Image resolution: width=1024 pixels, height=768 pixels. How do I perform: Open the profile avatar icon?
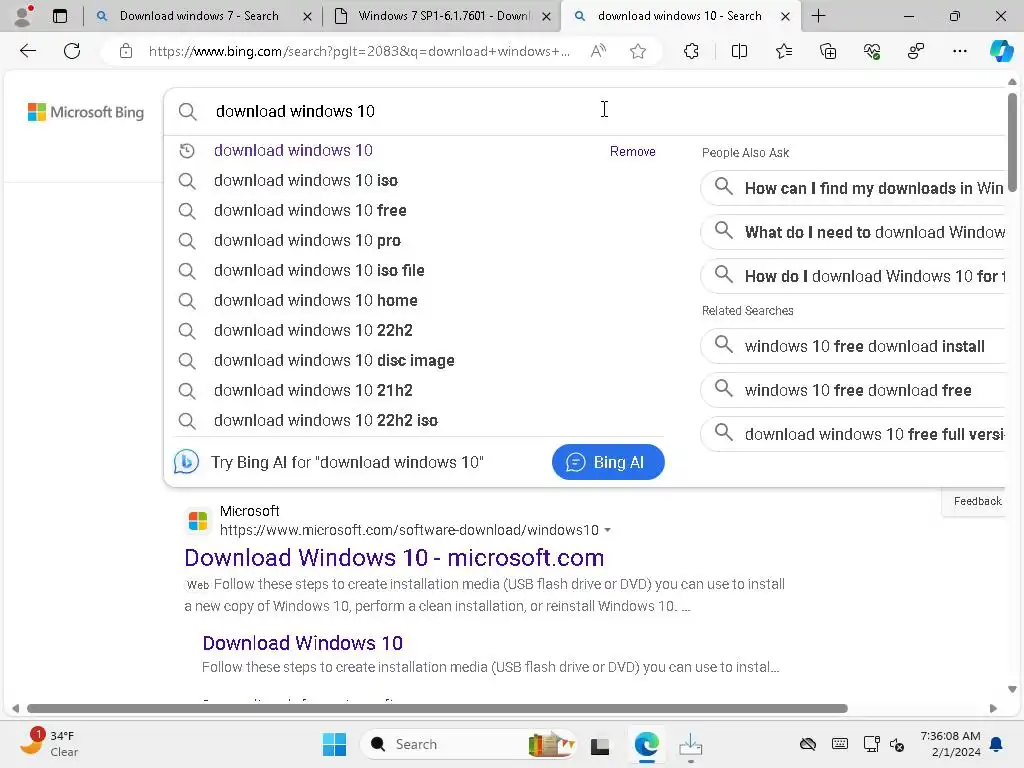coord(24,16)
